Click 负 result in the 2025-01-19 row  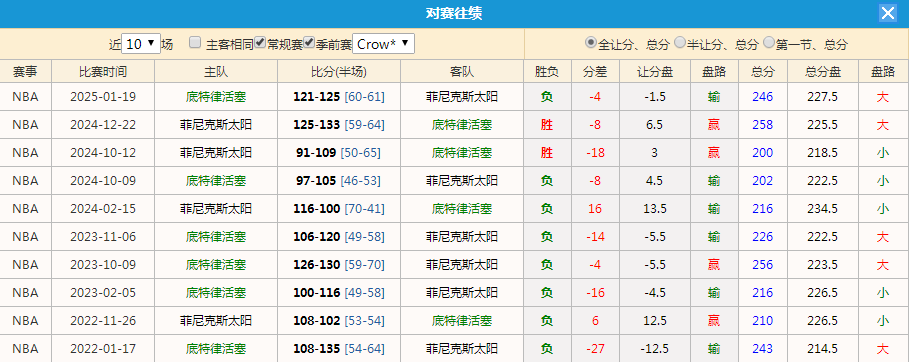tap(547, 97)
